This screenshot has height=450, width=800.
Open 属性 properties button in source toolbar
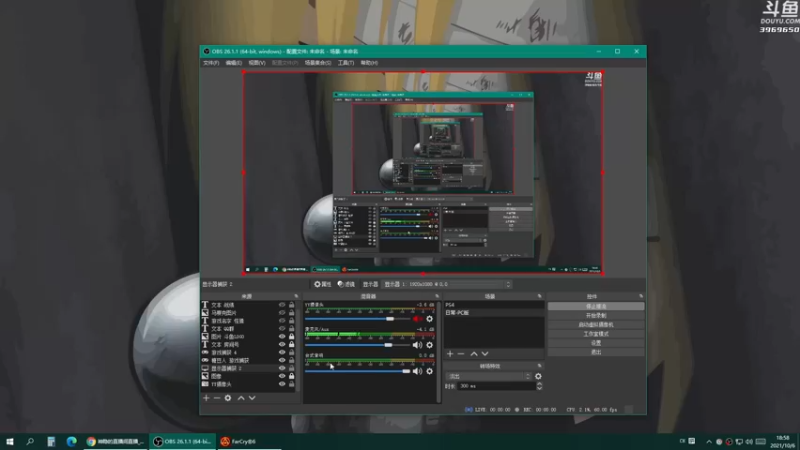(x=322, y=284)
